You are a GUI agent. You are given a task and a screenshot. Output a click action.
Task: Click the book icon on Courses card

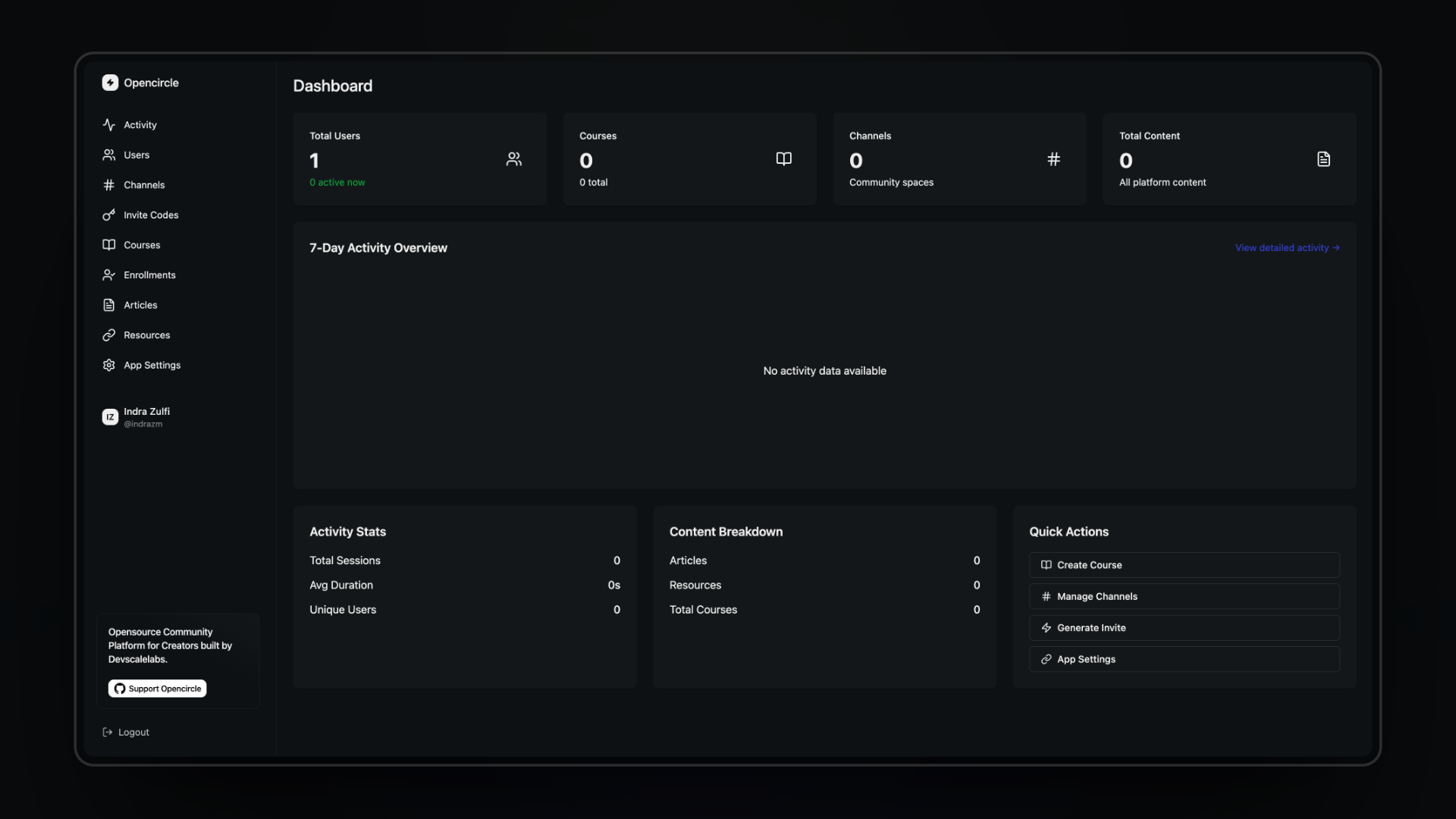coord(783,159)
